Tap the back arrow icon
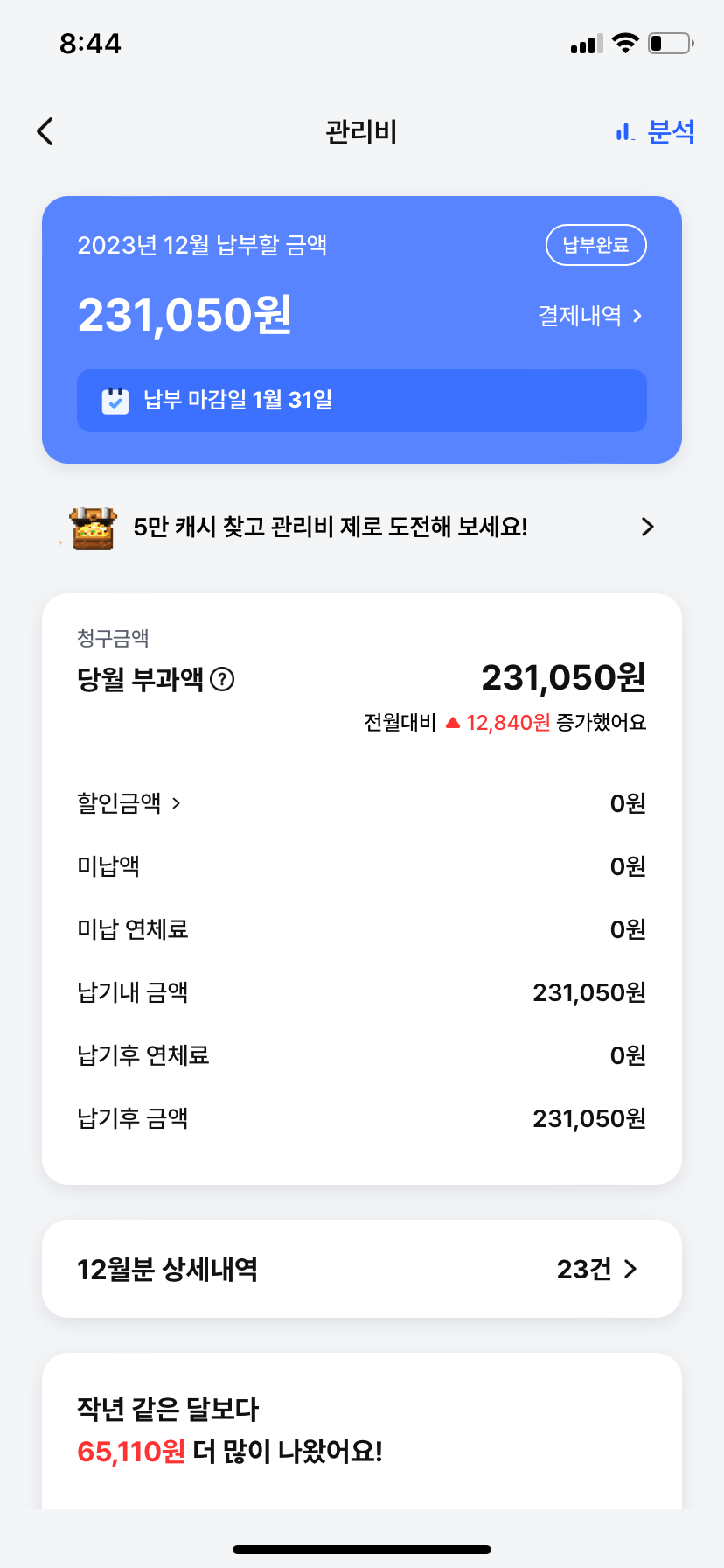The height and width of the screenshot is (1568, 724). coord(45,131)
